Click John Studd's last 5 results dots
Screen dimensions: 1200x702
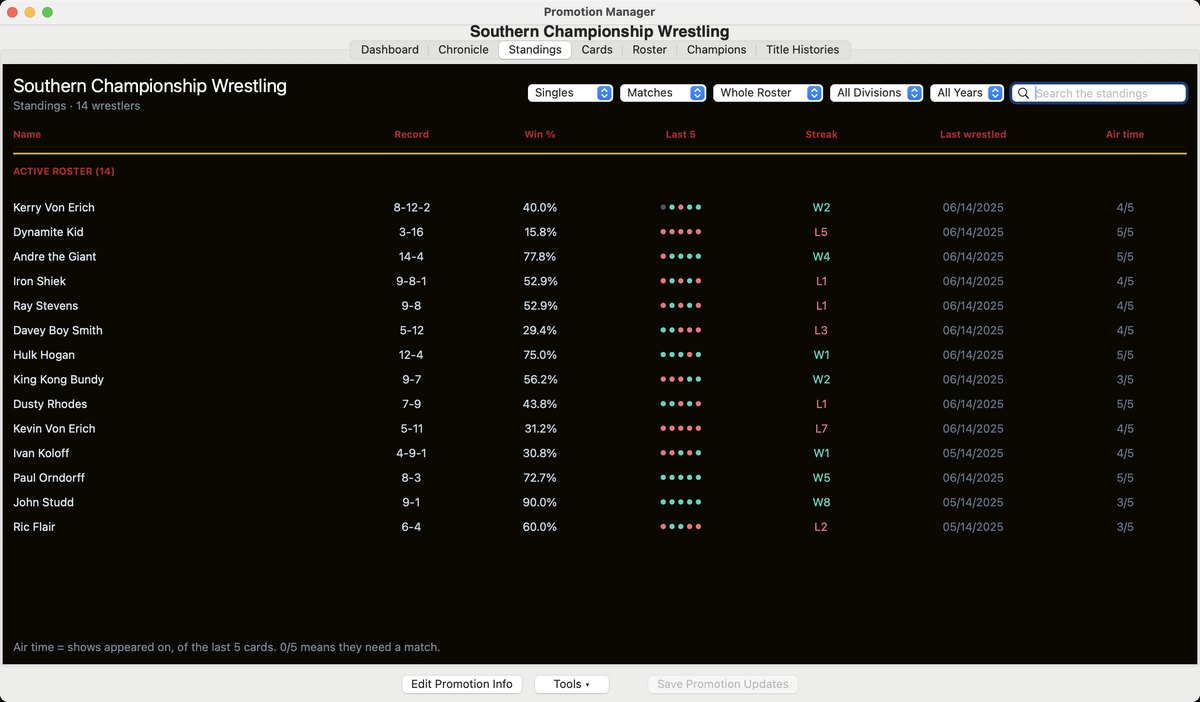pyautogui.click(x=681, y=502)
